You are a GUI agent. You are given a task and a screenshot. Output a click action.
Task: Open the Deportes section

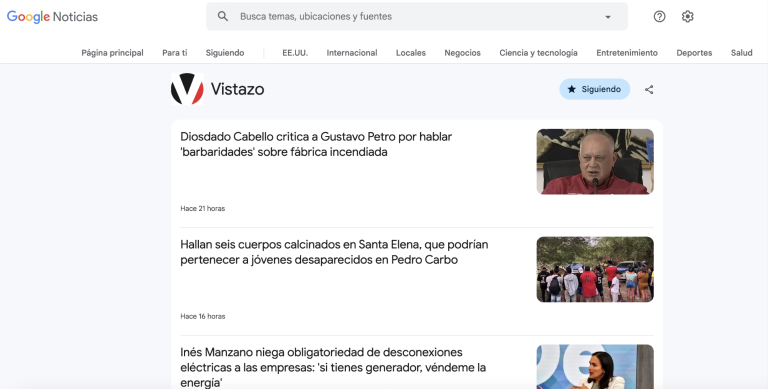coord(694,53)
